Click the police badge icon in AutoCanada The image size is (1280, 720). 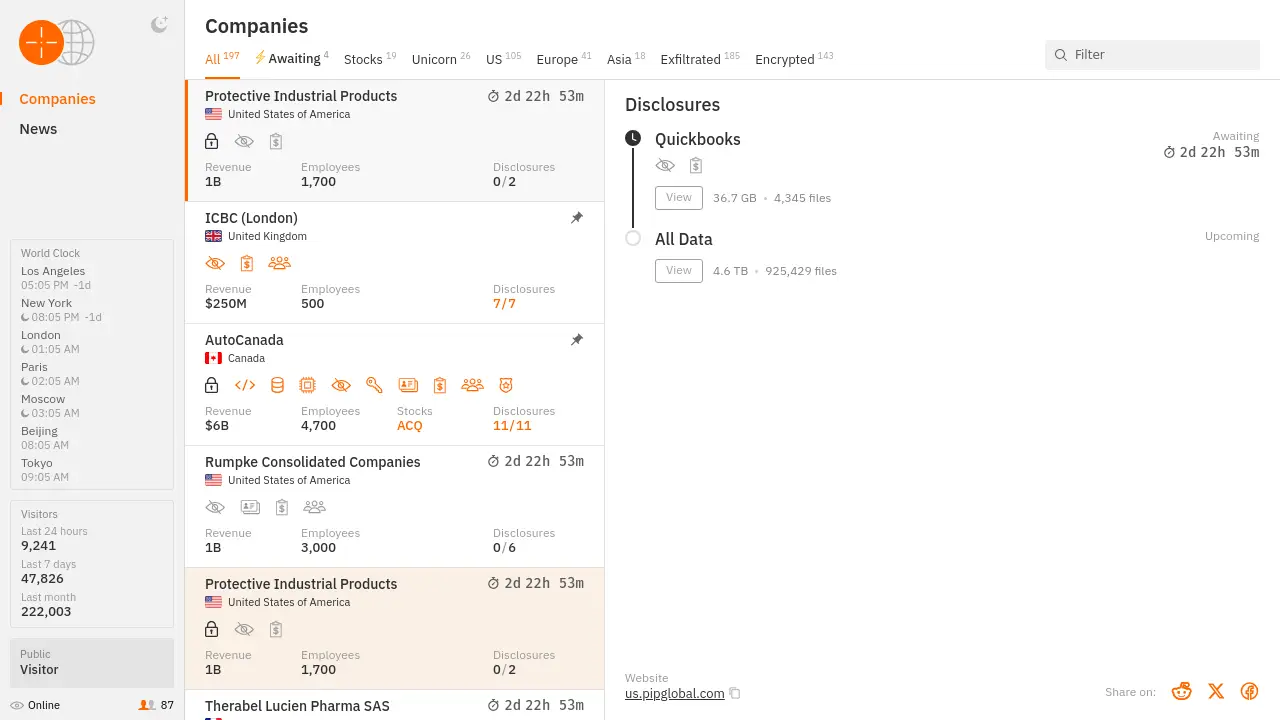tap(506, 385)
